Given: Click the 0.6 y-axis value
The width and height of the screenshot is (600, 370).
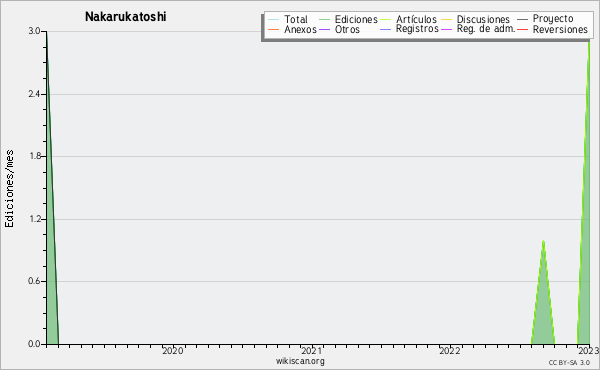Looking at the screenshot, I should click(x=34, y=281).
